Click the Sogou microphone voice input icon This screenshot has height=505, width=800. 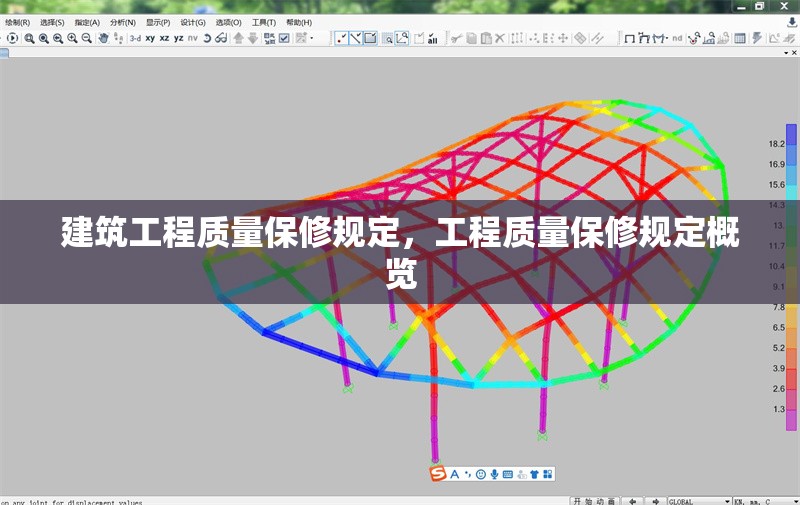494,474
